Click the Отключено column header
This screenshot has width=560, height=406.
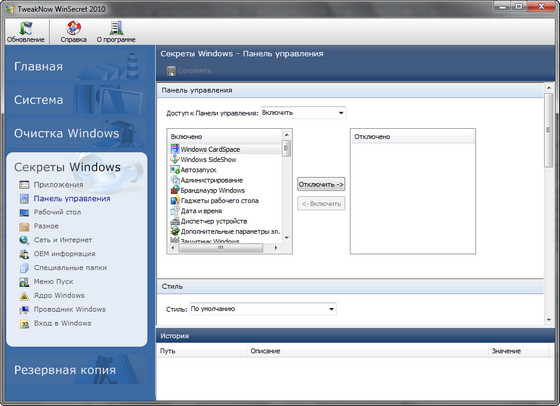pos(413,136)
